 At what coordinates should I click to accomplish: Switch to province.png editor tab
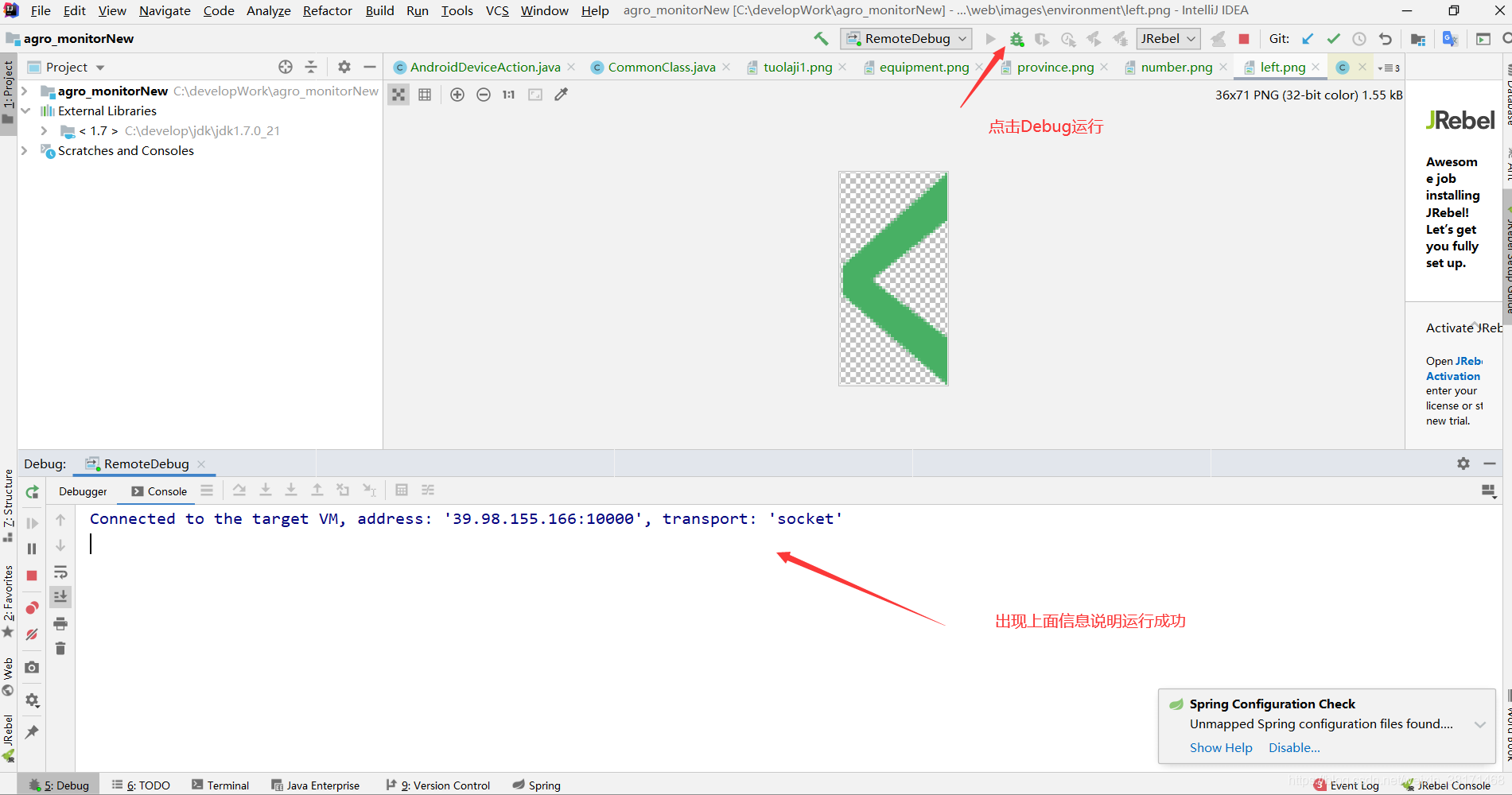tap(1055, 68)
